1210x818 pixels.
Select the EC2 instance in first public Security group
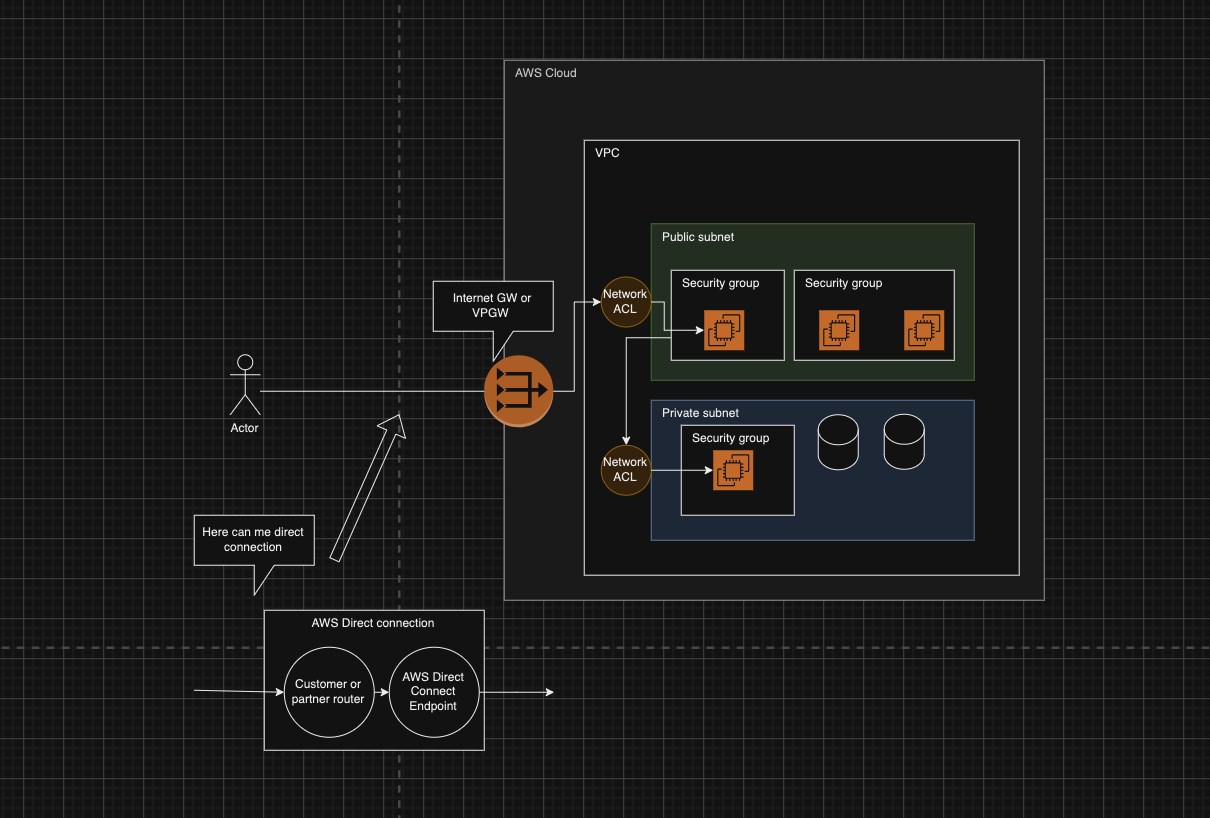pyautogui.click(x=724, y=330)
